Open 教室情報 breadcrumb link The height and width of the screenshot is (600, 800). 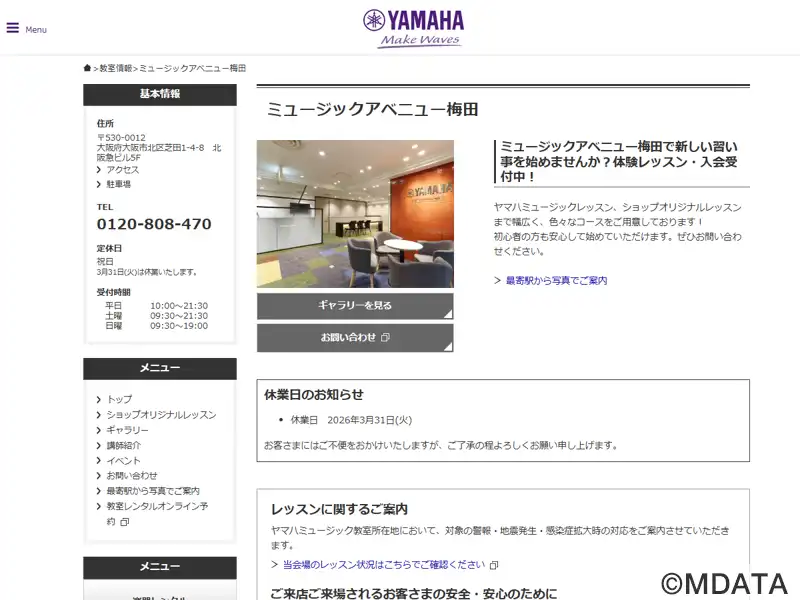pos(116,68)
